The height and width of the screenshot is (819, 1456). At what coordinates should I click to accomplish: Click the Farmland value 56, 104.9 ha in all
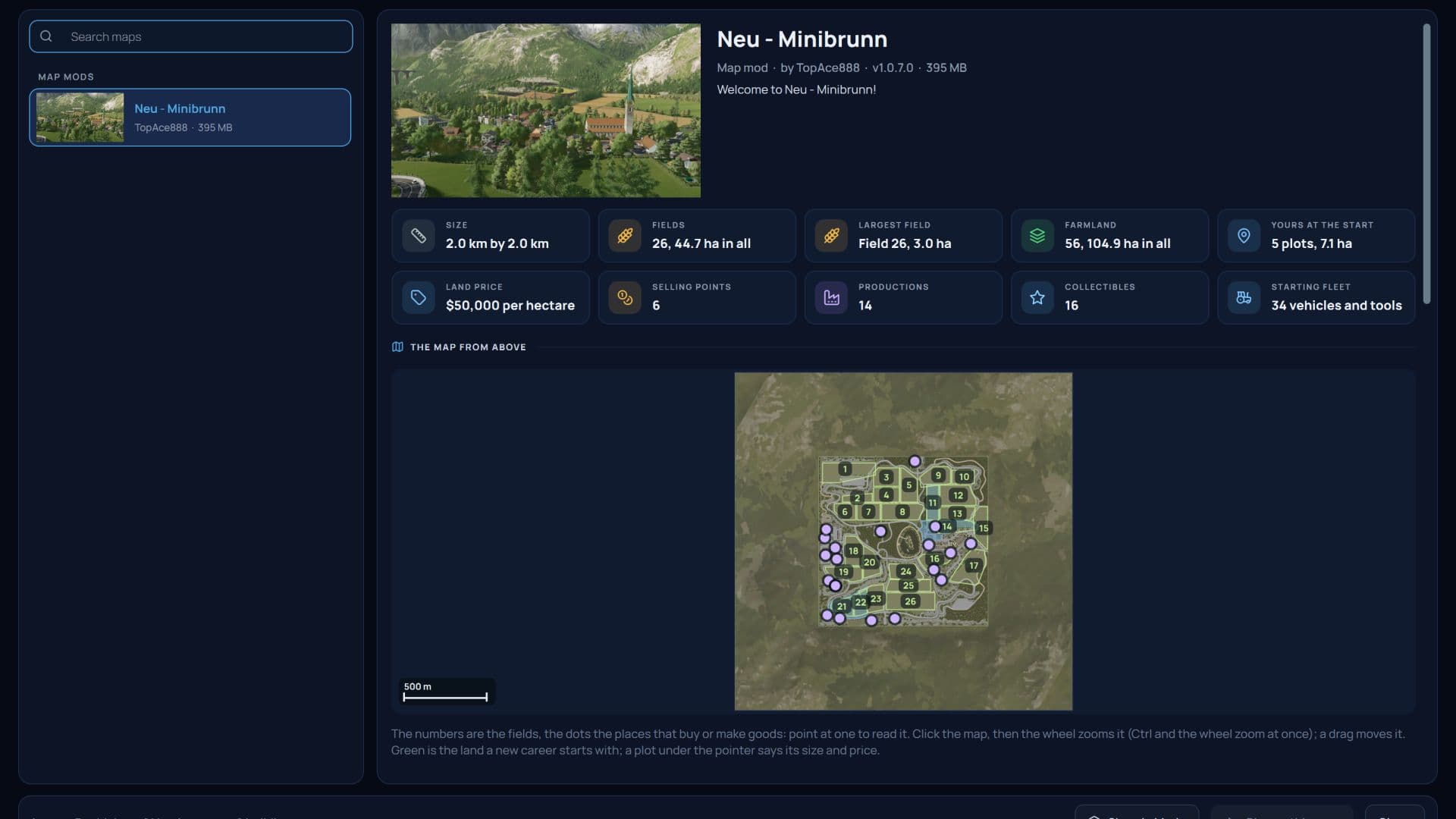pos(1117,243)
